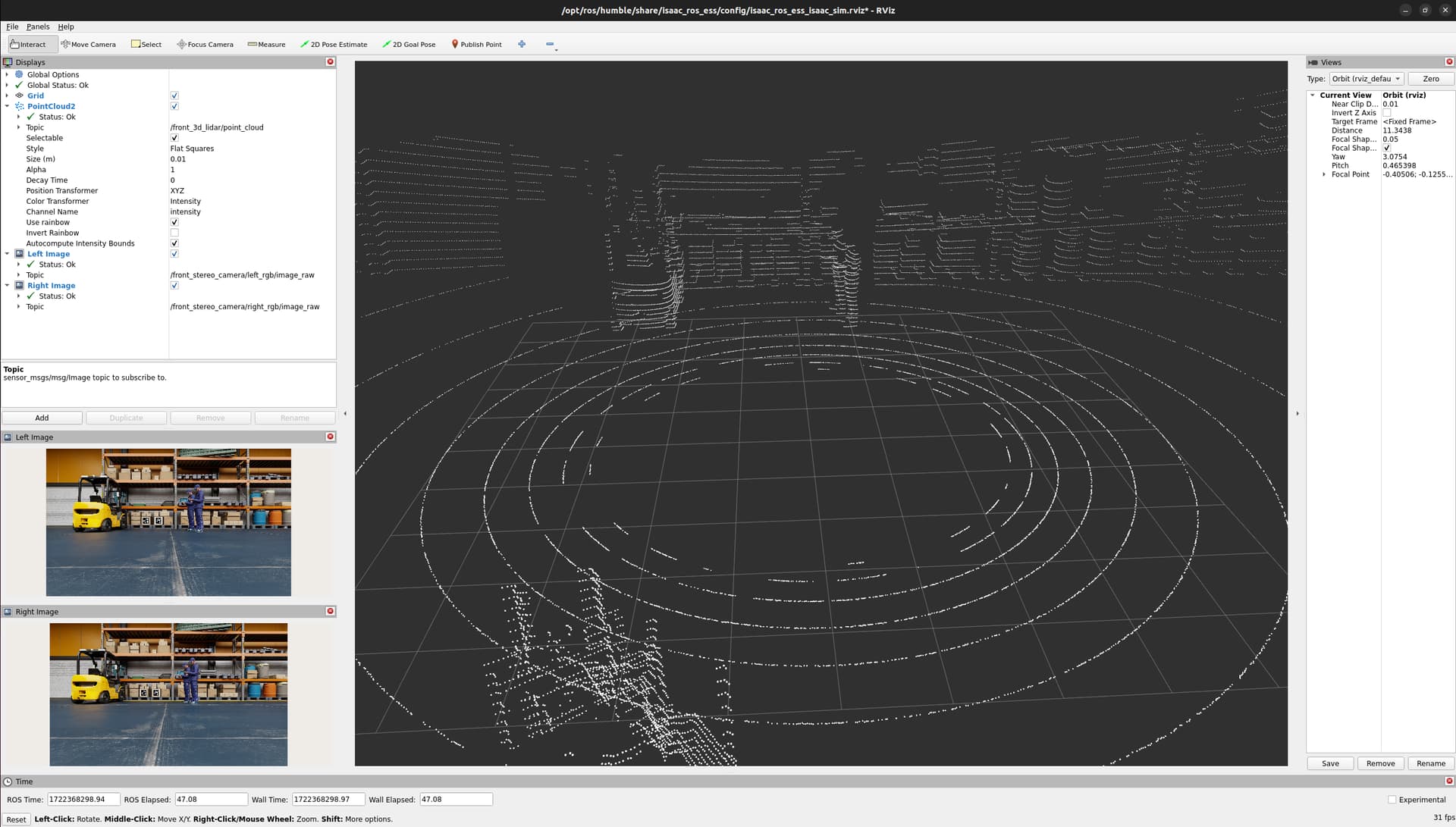The width and height of the screenshot is (1456, 827).
Task: Open the Panels menu
Action: click(38, 27)
